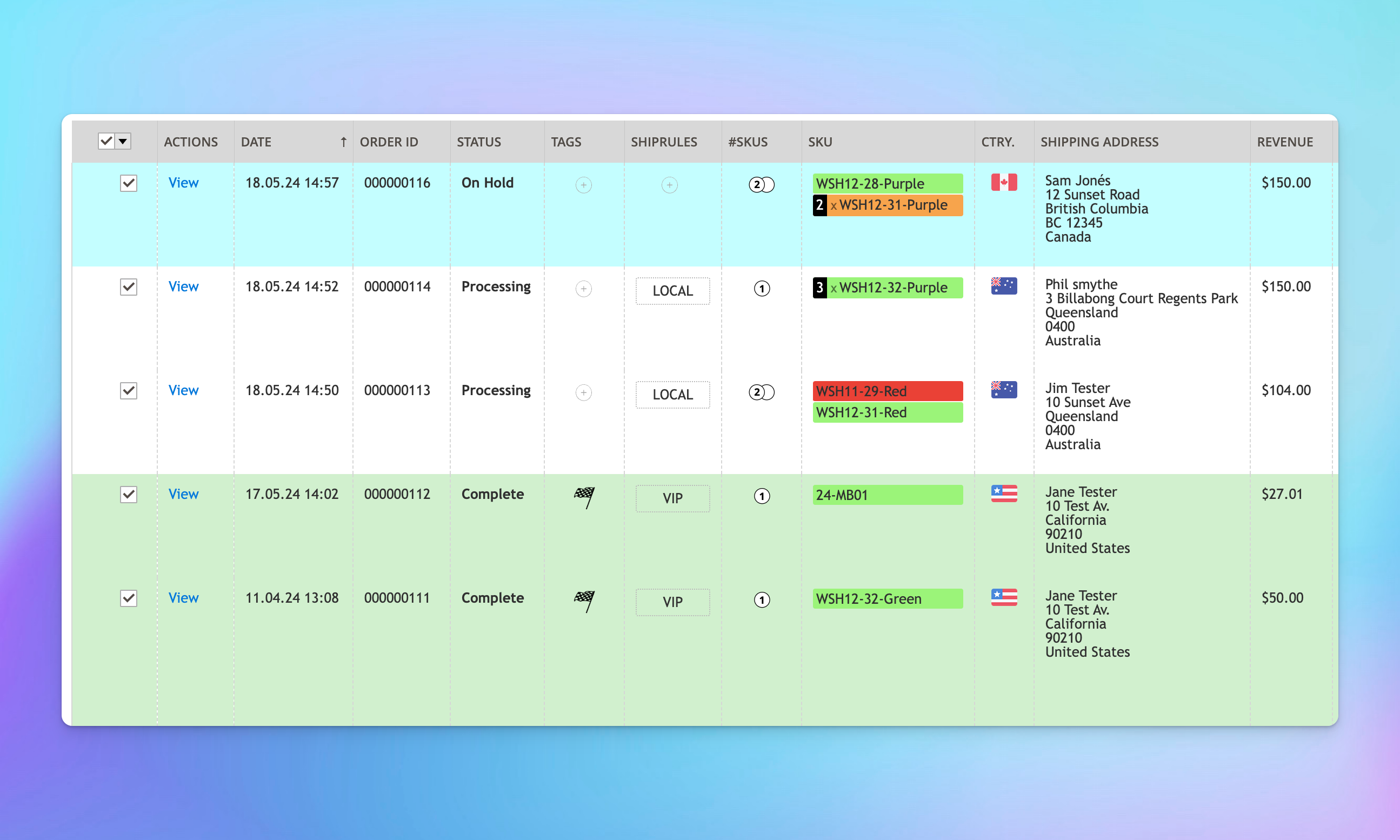This screenshot has width=1400, height=840.
Task: Add a shiprule to order 000000116
Action: [669, 184]
